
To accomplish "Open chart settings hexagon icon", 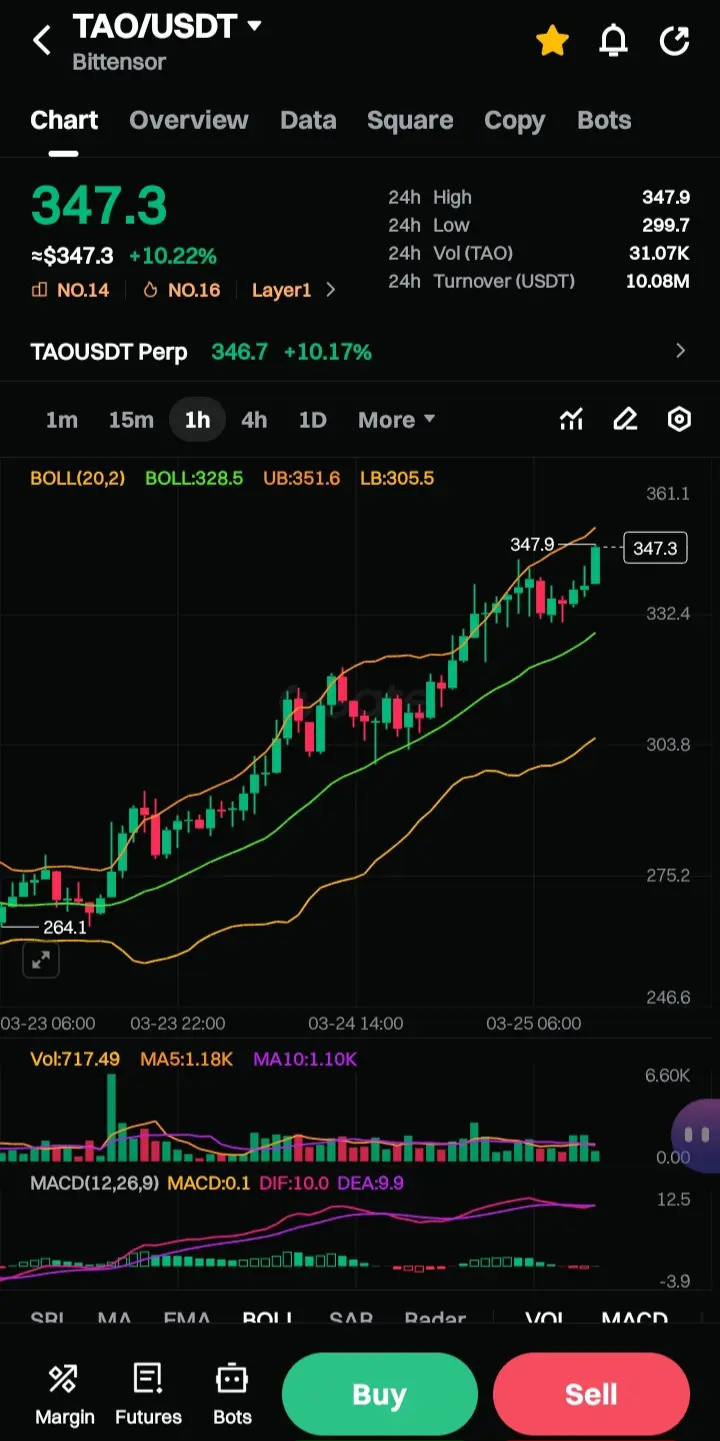I will click(x=679, y=420).
